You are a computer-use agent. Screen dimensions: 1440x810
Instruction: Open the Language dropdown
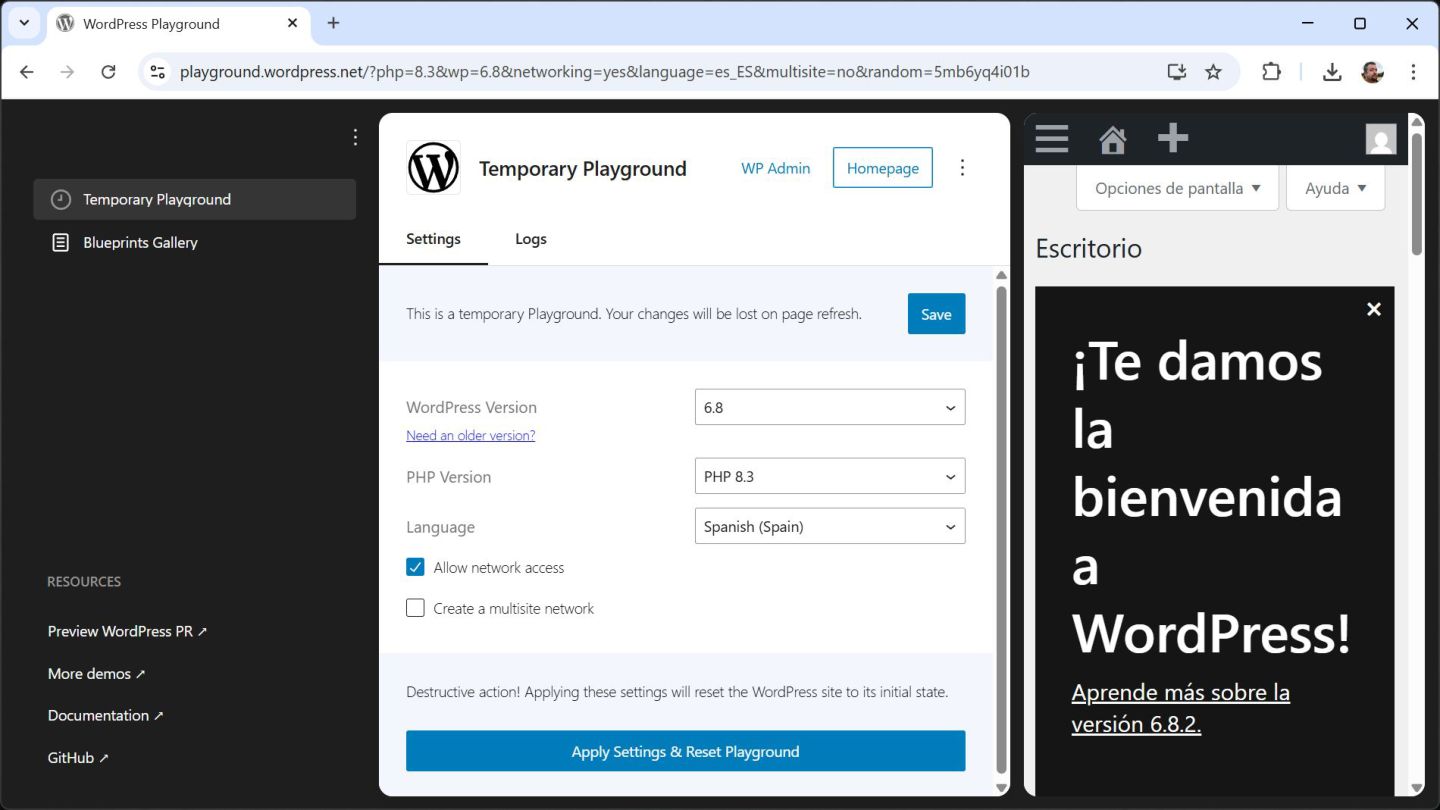(830, 526)
